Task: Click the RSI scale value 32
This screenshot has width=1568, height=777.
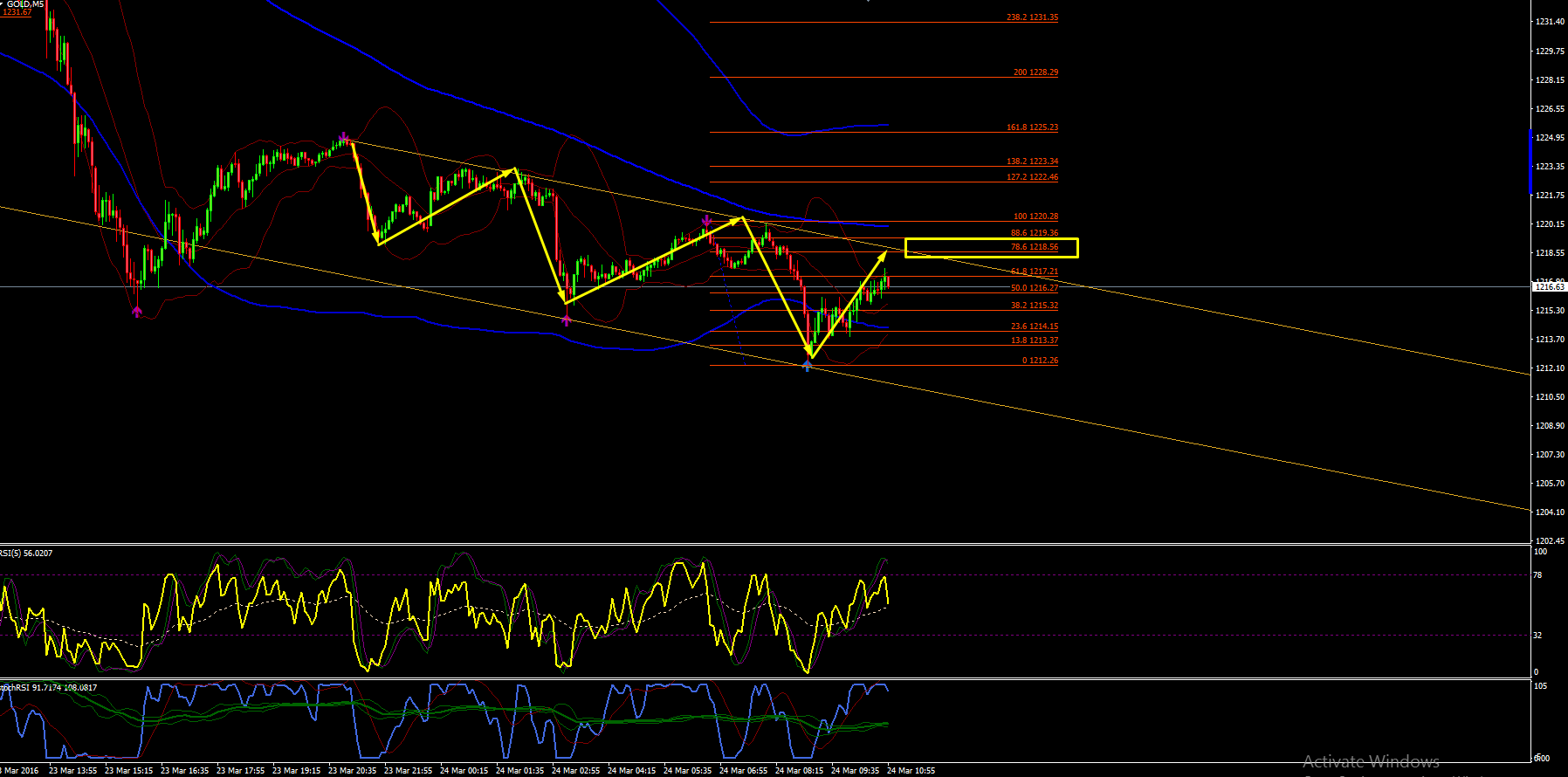Action: click(1538, 636)
